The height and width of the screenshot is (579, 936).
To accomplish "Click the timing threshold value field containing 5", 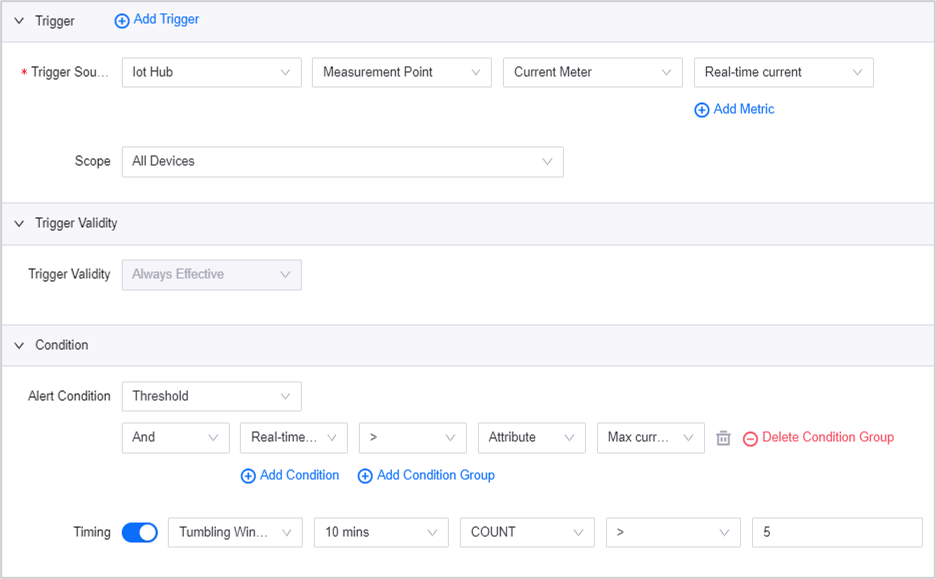I will coord(836,533).
